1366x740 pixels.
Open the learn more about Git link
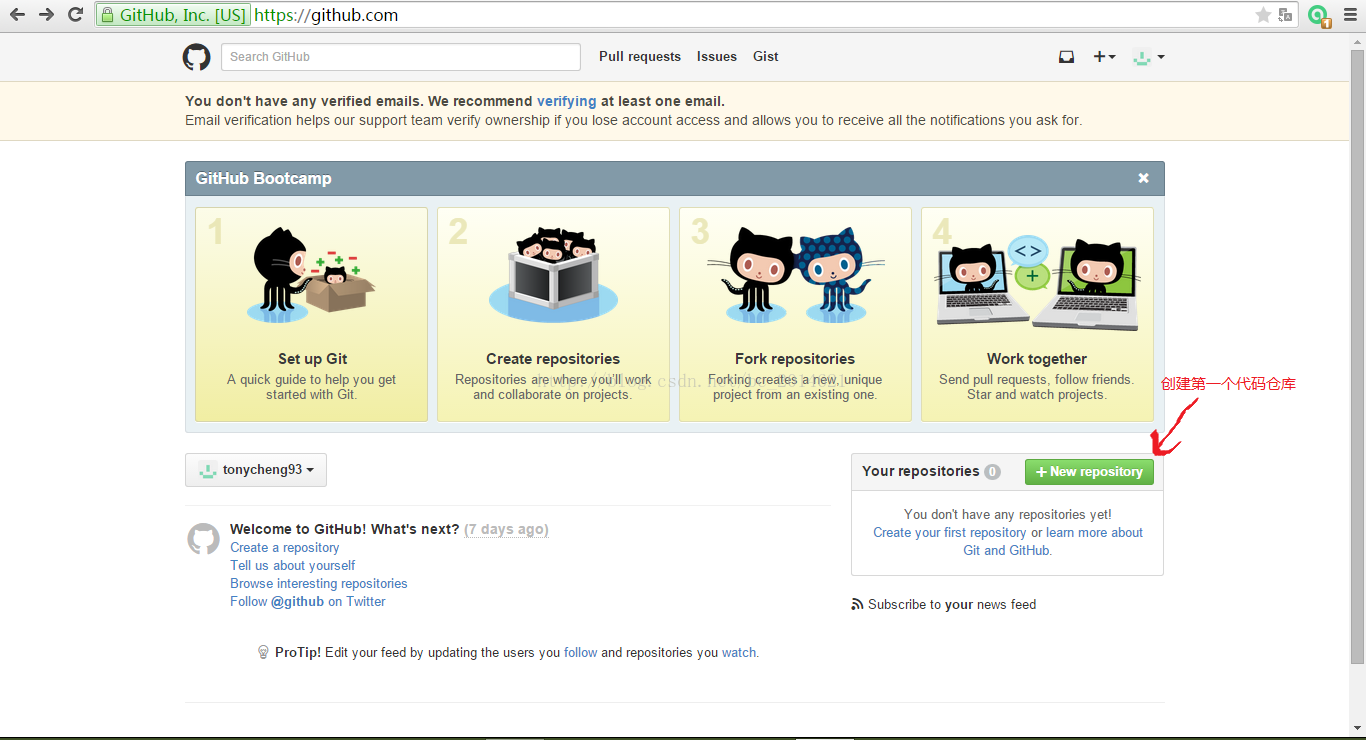pos(1053,541)
